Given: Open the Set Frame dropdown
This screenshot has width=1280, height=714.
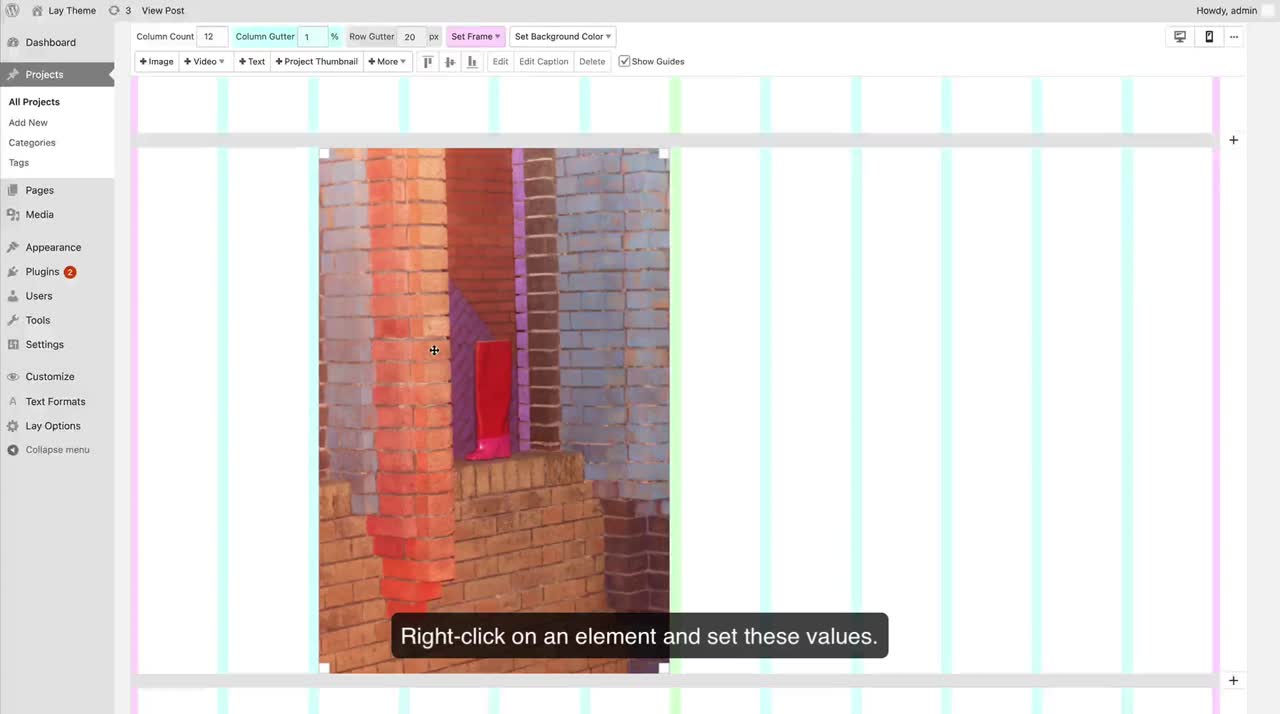Looking at the screenshot, I should [476, 36].
